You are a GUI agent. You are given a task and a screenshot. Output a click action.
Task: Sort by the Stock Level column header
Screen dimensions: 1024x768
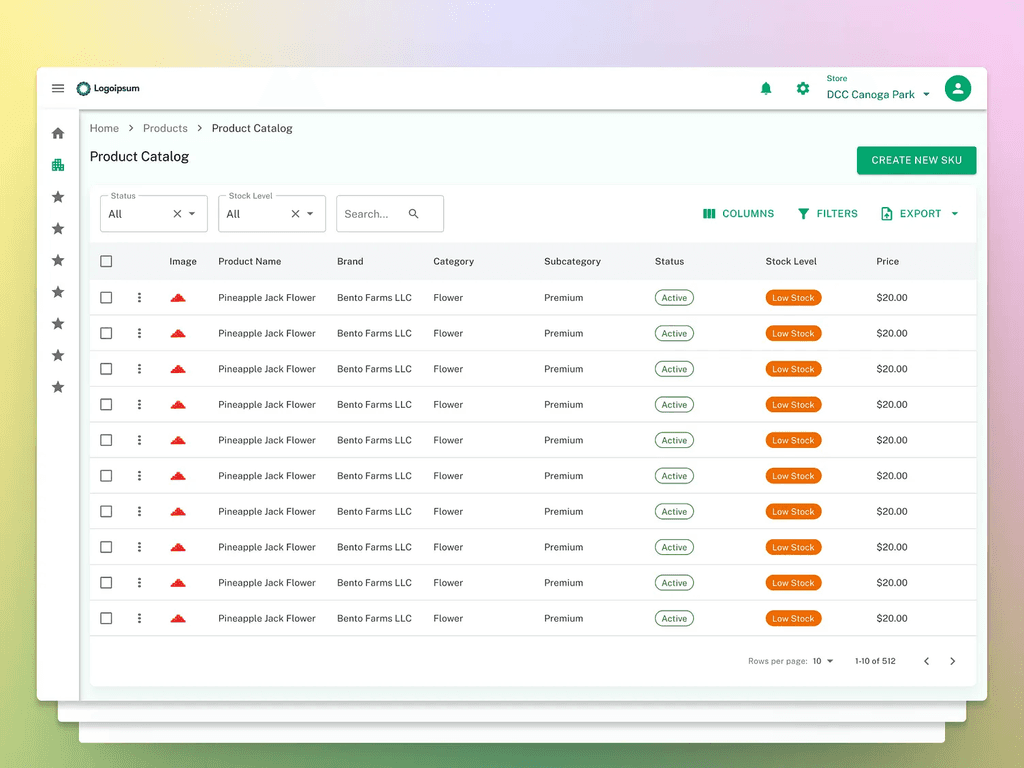(x=791, y=261)
